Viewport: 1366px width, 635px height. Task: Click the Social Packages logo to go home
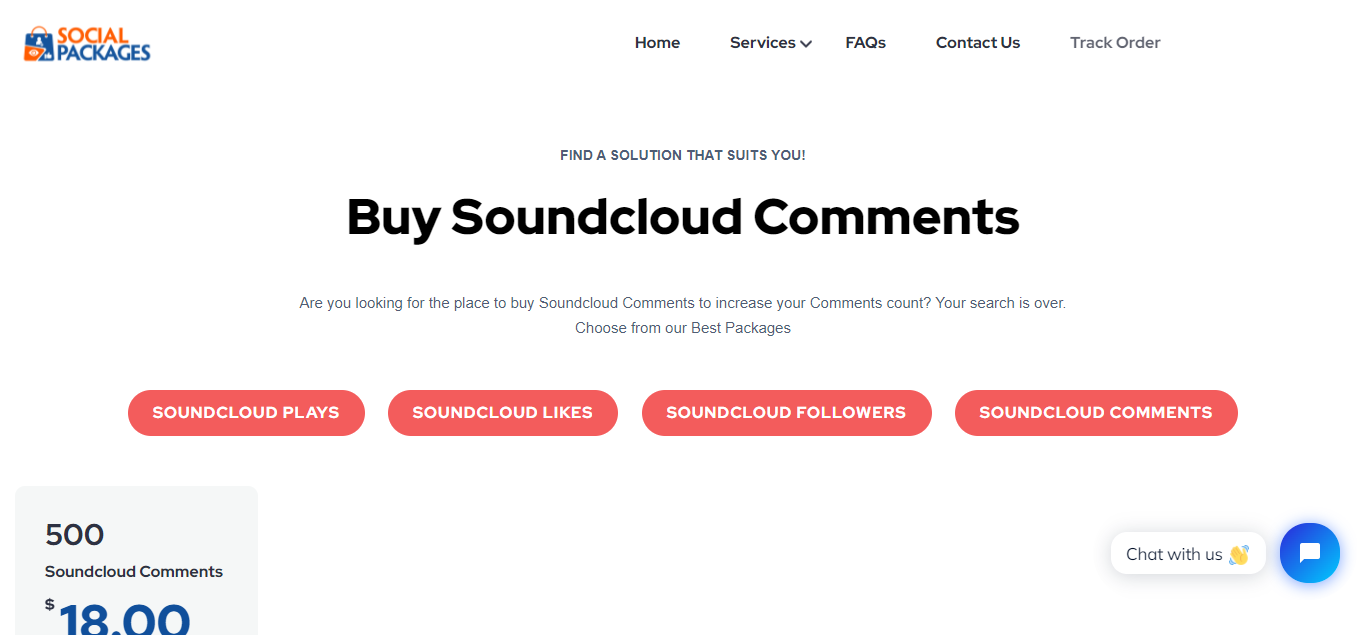tap(87, 42)
